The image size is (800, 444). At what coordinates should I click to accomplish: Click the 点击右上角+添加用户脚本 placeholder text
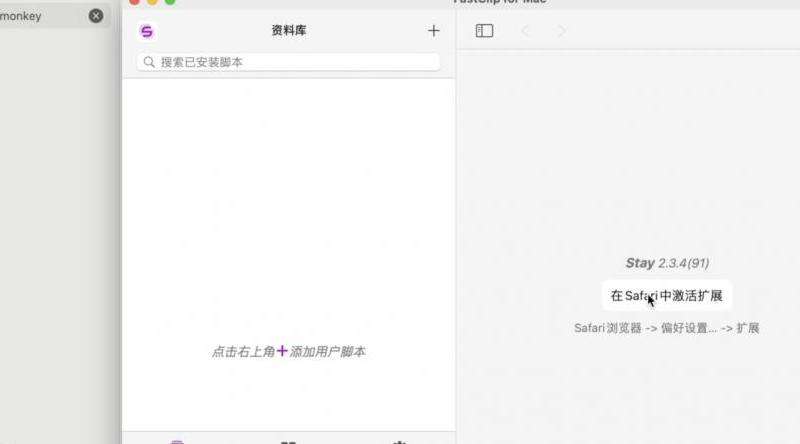click(288, 352)
